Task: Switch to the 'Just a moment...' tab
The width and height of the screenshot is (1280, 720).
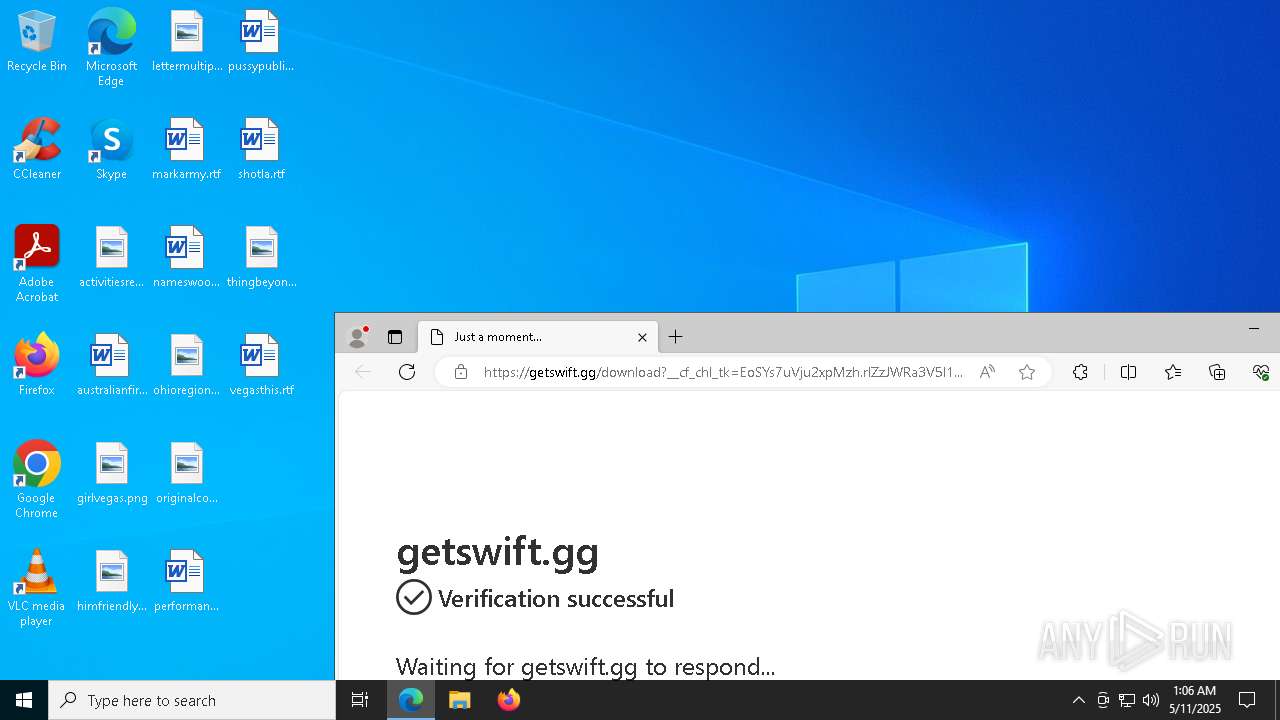Action: (x=538, y=337)
